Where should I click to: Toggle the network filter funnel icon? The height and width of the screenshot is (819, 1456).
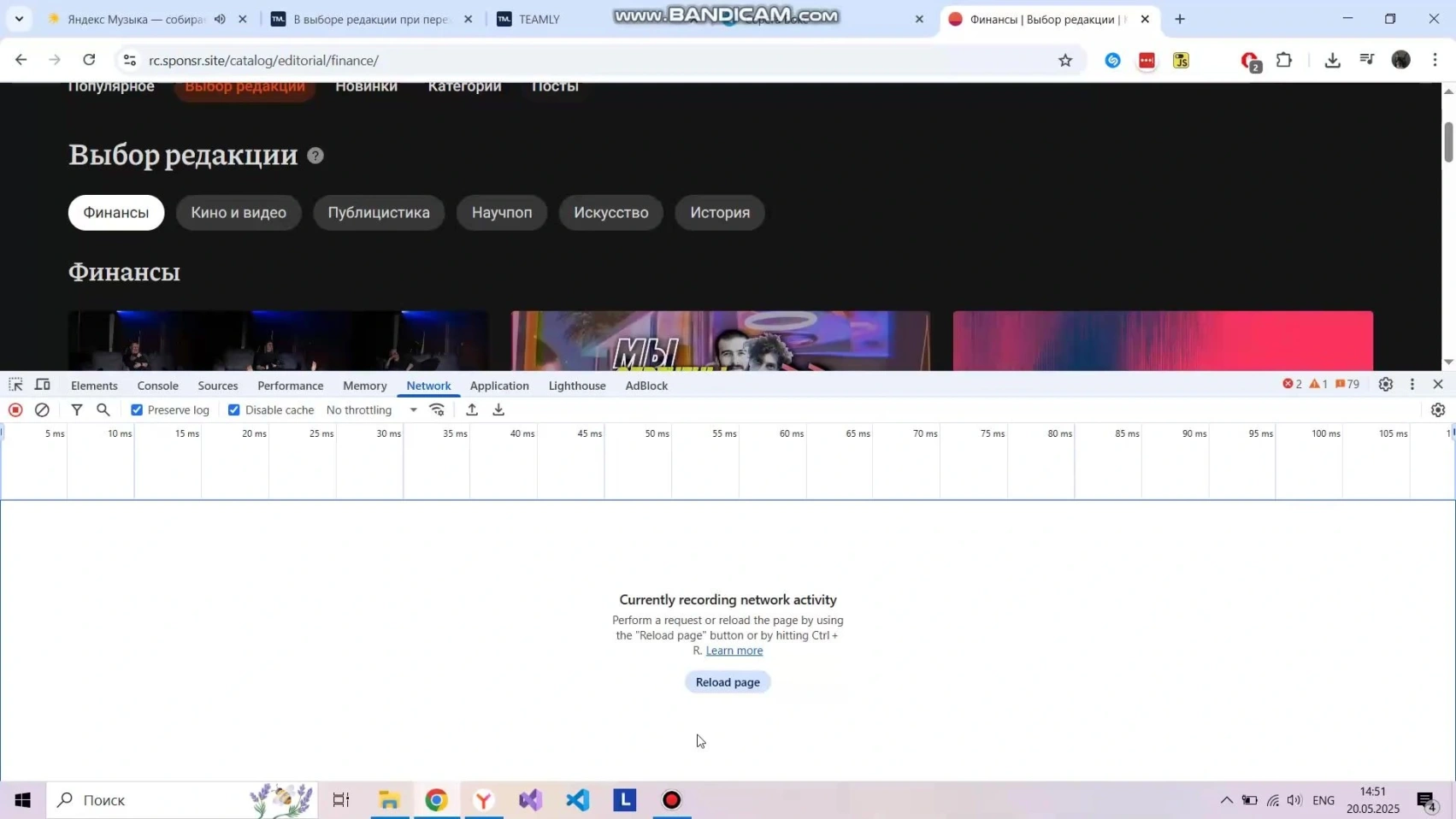[77, 410]
